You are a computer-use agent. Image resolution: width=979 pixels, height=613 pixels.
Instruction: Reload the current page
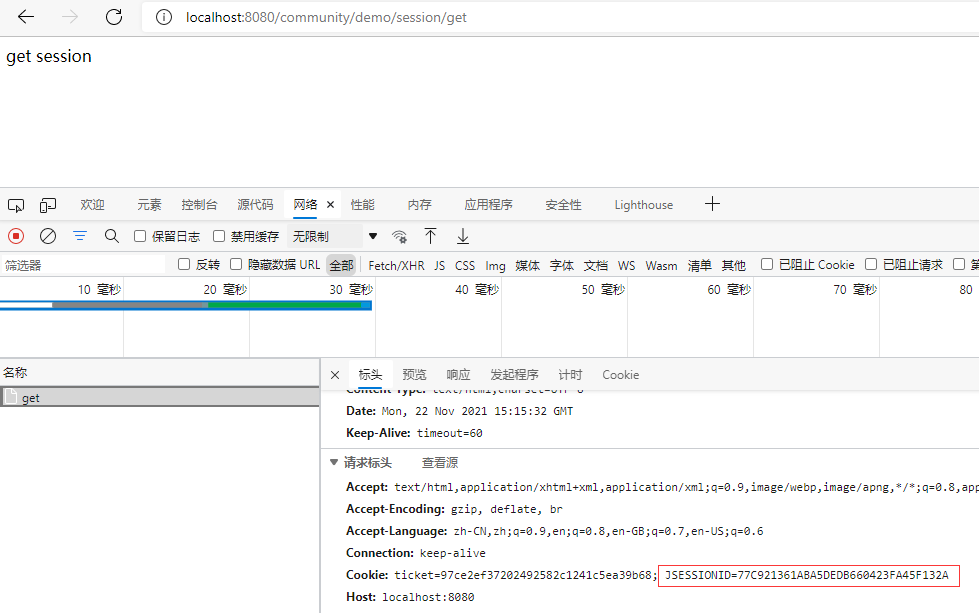113,17
